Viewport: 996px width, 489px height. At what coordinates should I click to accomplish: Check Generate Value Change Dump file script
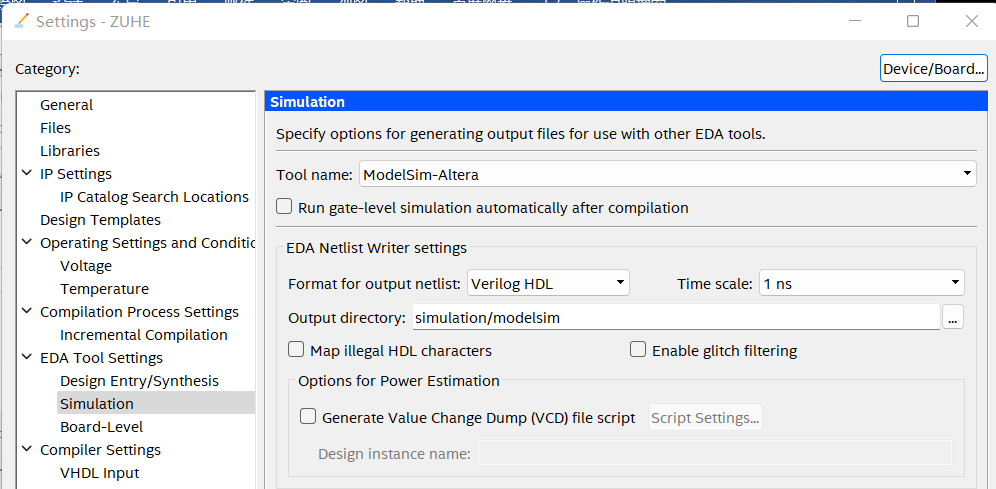click(308, 417)
